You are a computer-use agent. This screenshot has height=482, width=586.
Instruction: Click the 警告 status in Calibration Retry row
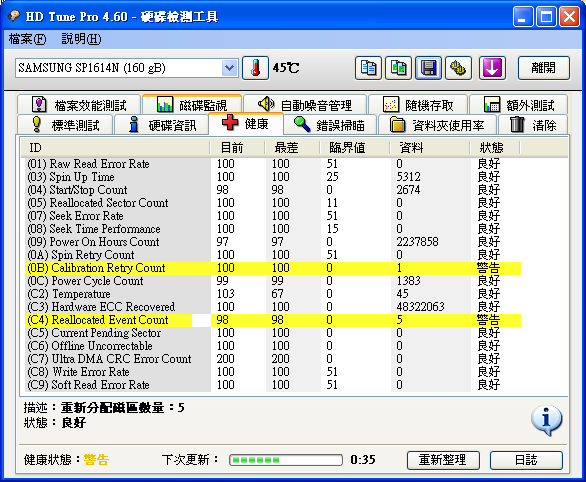point(488,268)
